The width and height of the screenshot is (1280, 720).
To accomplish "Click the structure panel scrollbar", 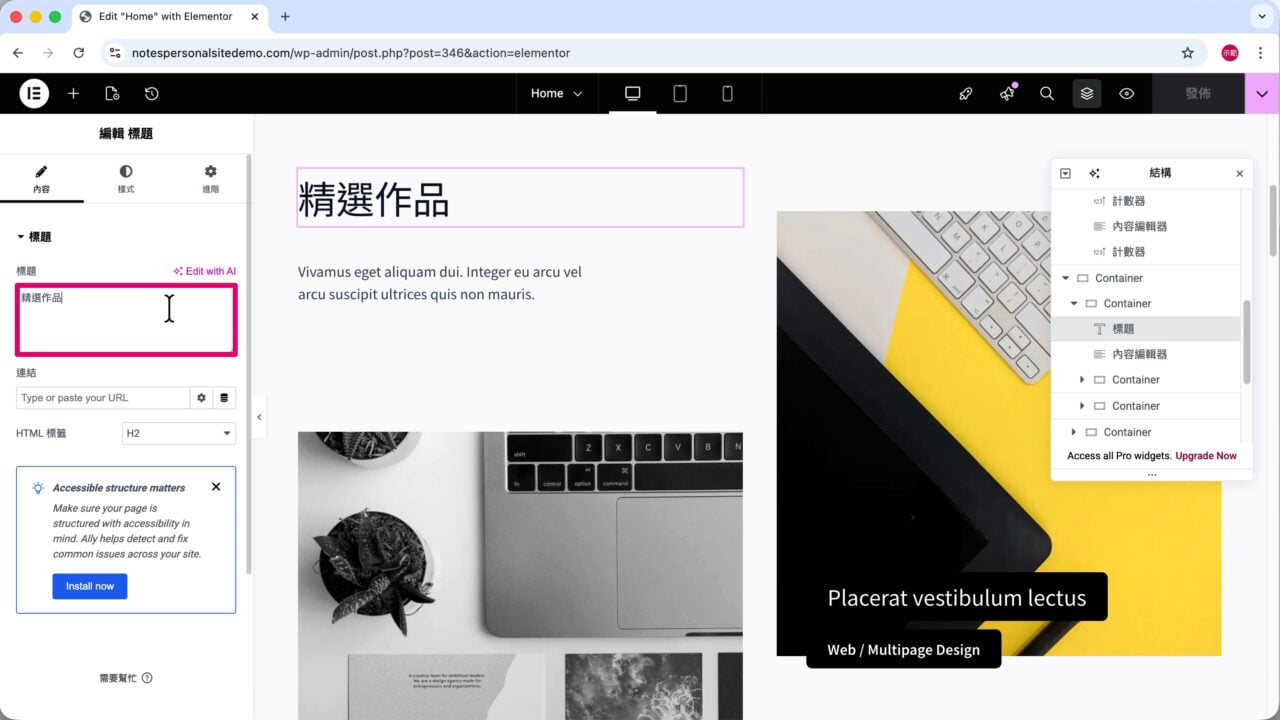I will (x=1247, y=341).
